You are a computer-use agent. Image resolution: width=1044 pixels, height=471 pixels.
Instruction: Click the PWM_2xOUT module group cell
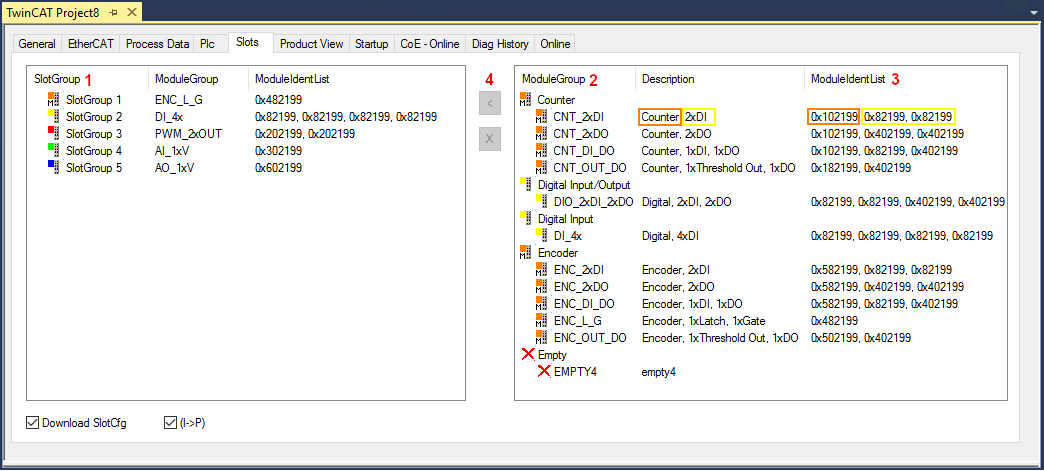tap(188, 134)
